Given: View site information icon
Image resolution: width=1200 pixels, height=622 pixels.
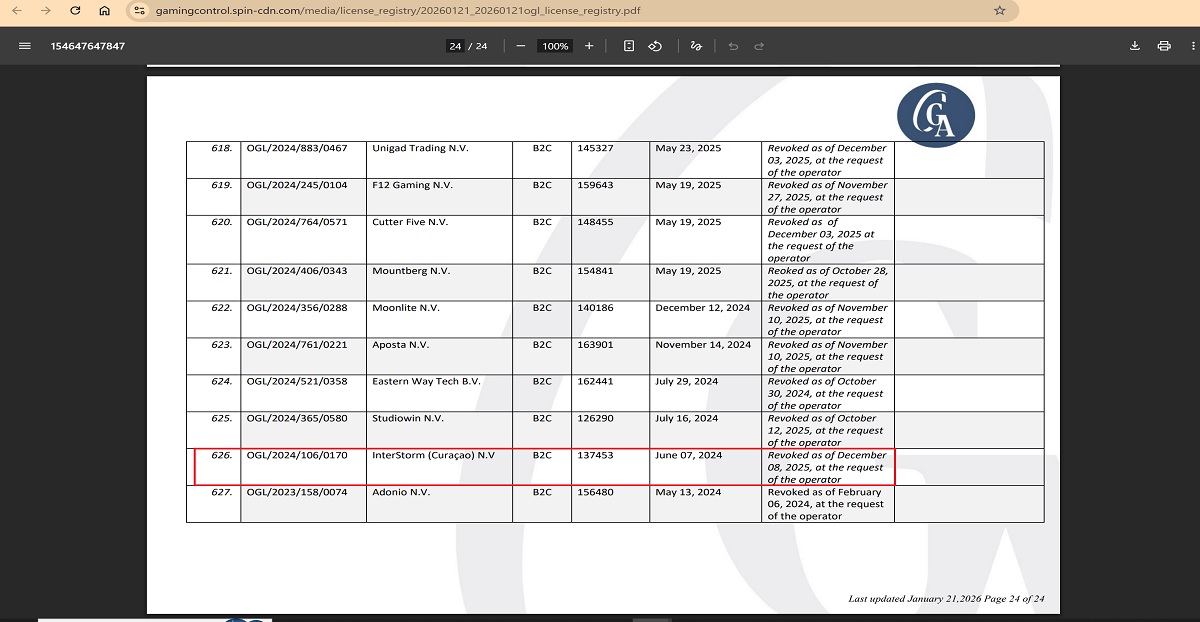Looking at the screenshot, I should (139, 11).
